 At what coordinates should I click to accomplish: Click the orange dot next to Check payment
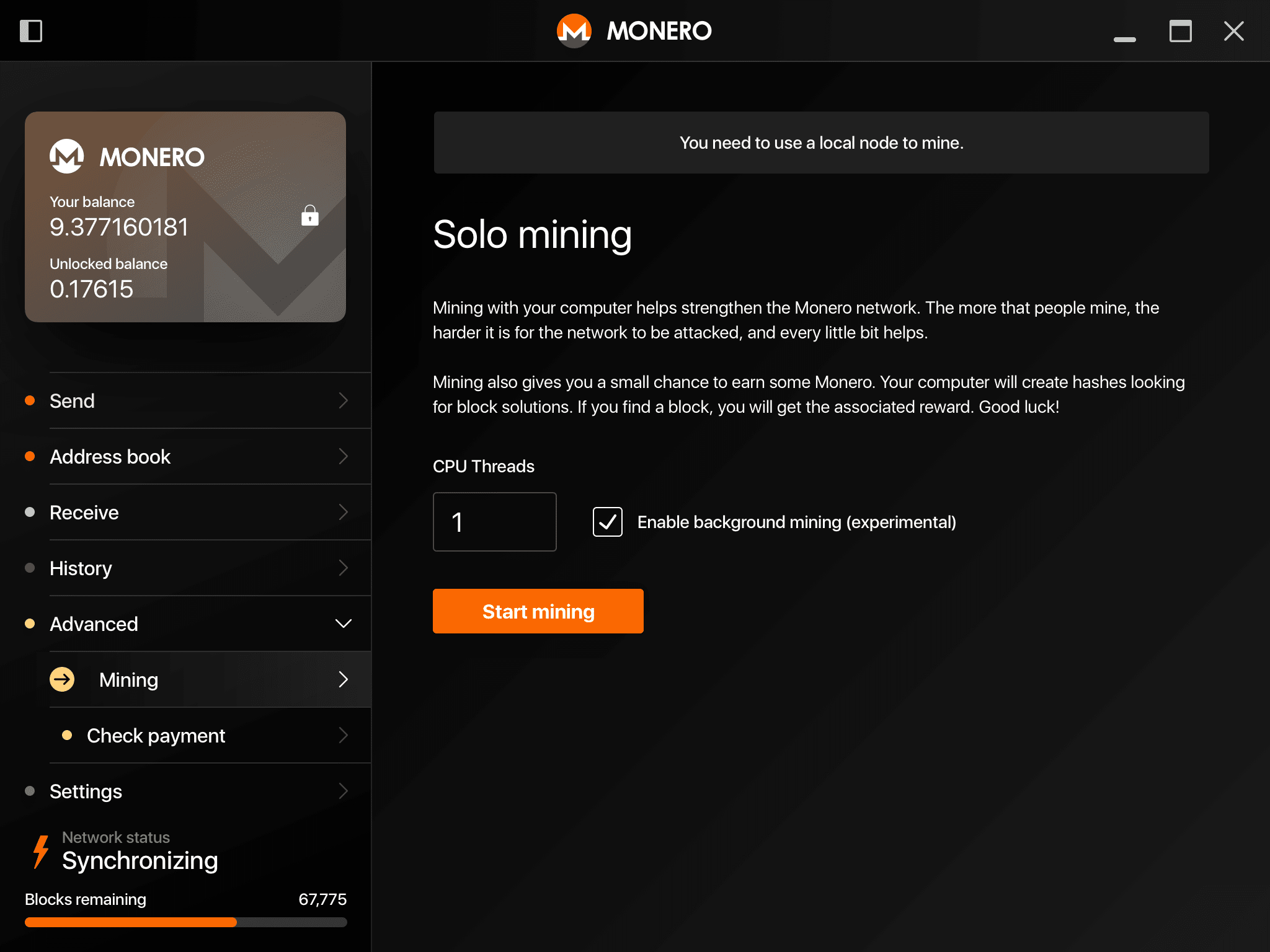[68, 735]
